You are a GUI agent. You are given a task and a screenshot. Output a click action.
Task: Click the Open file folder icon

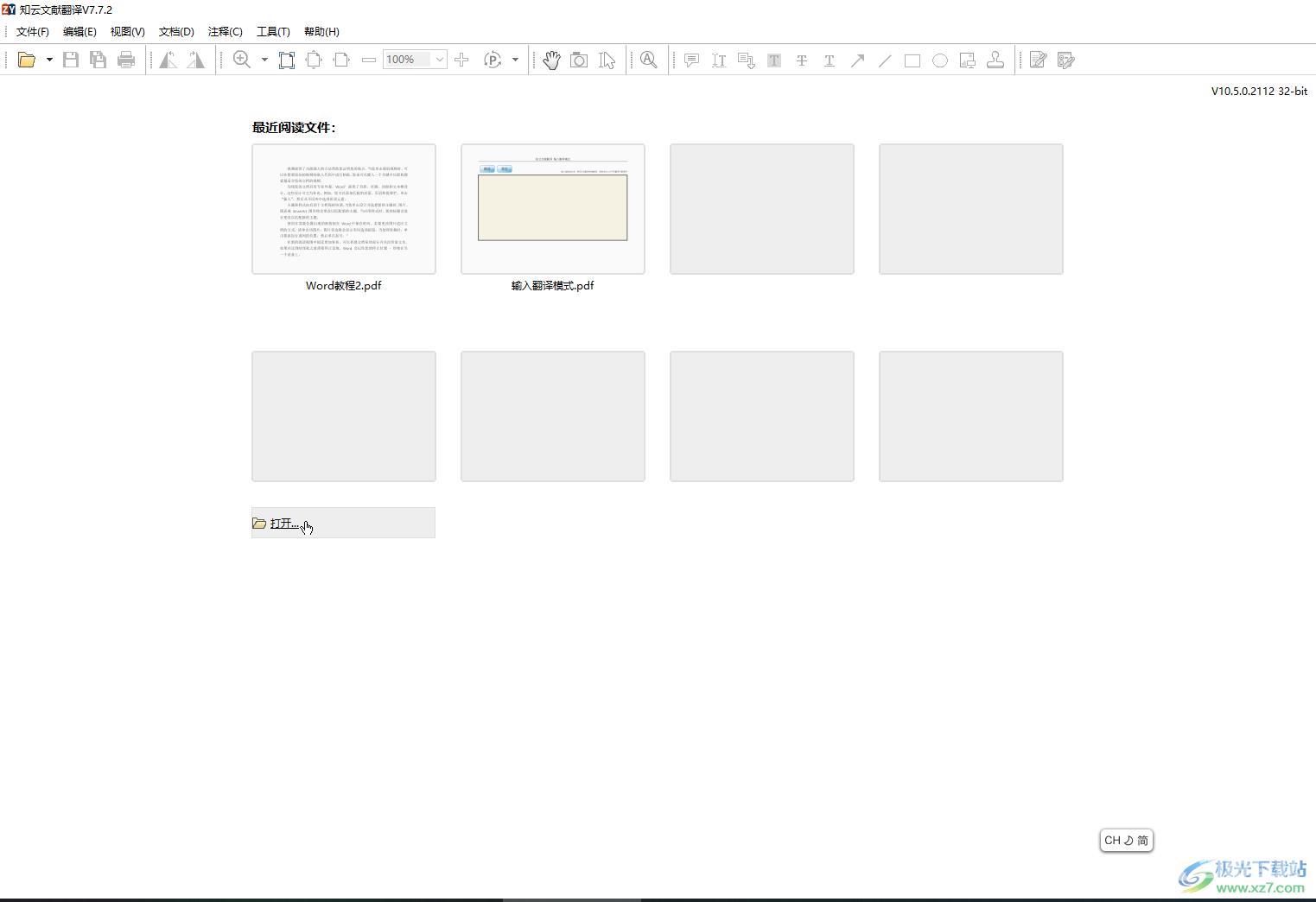pos(27,60)
